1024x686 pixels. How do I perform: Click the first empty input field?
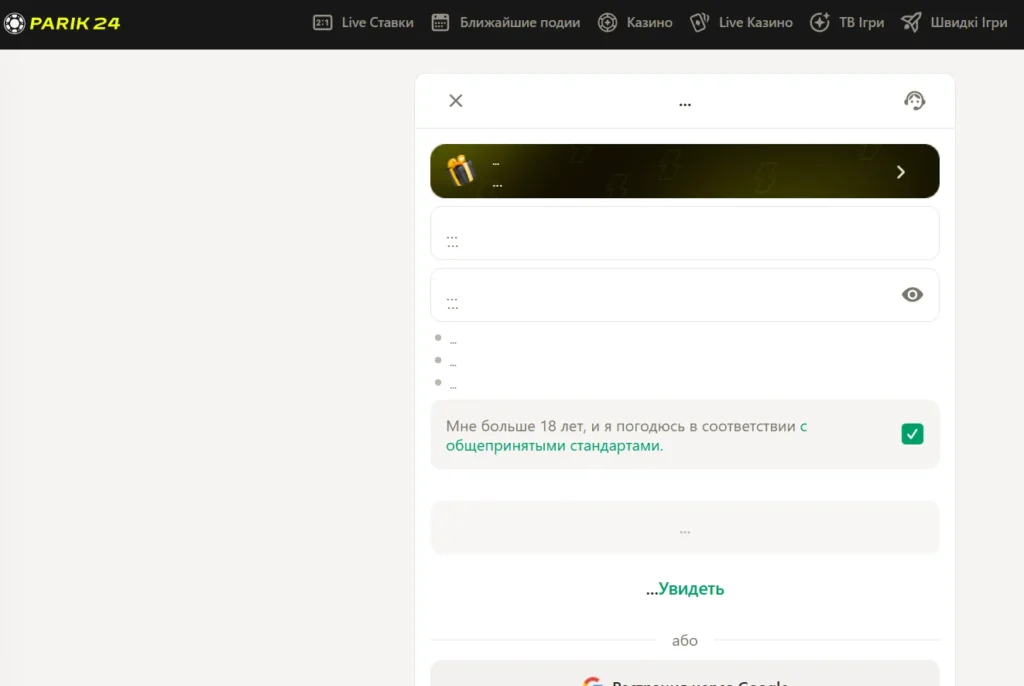[684, 233]
